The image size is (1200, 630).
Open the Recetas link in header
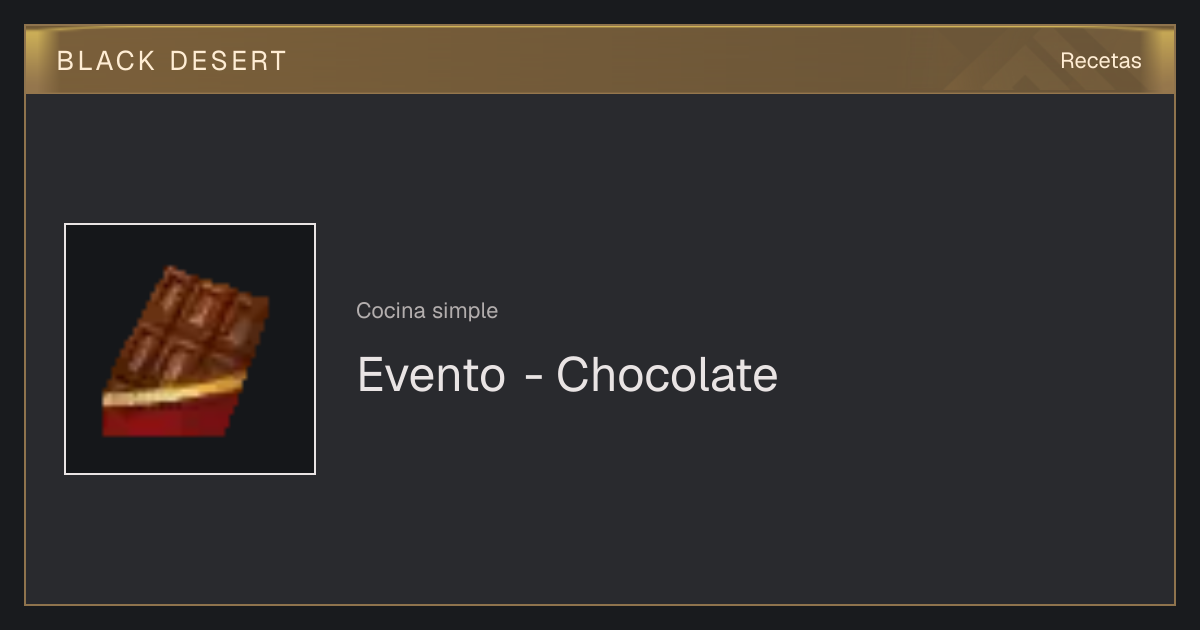tap(1100, 61)
